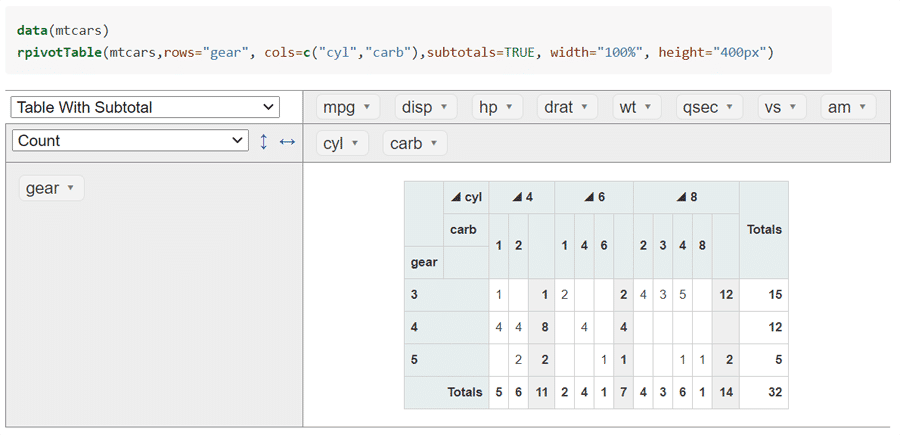Click gear 5 row total 5
This screenshot has width=900, height=435.
(x=764, y=360)
